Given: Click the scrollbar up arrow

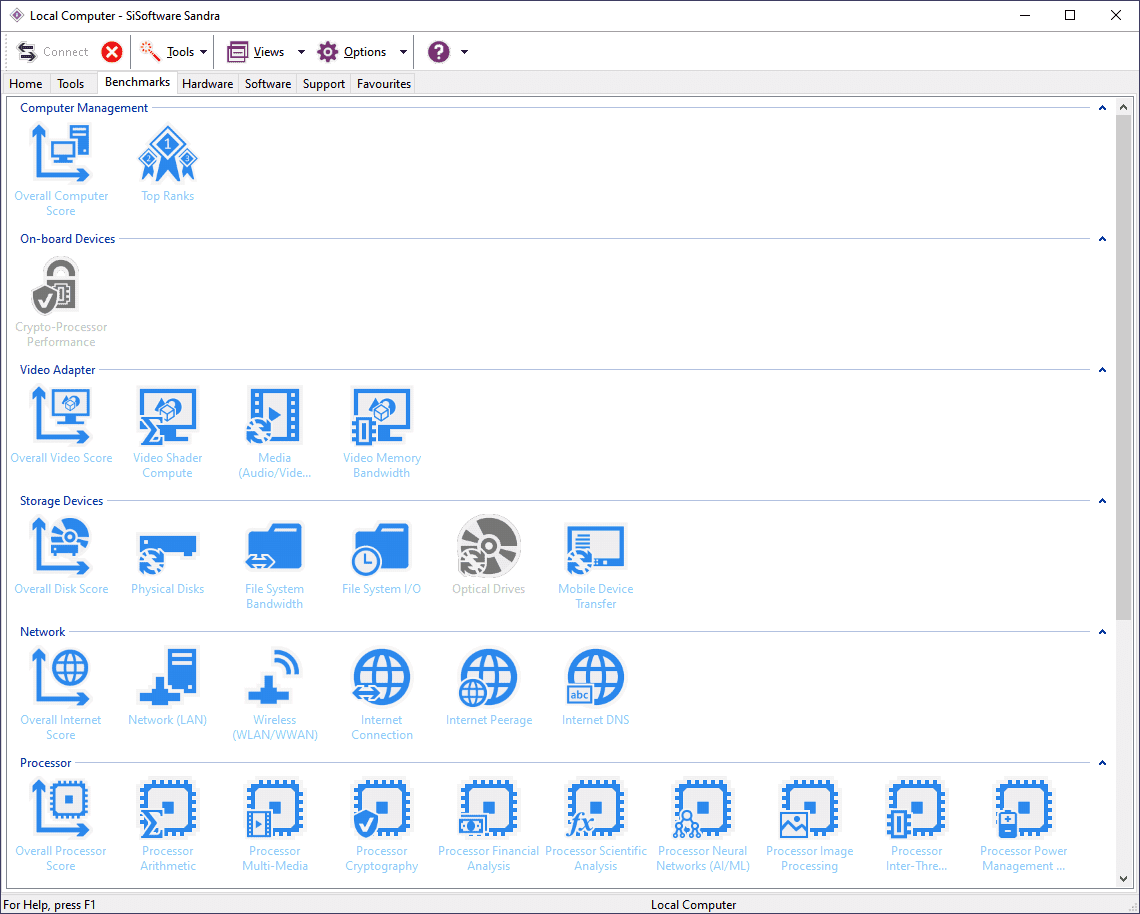Looking at the screenshot, I should click(x=1123, y=108).
